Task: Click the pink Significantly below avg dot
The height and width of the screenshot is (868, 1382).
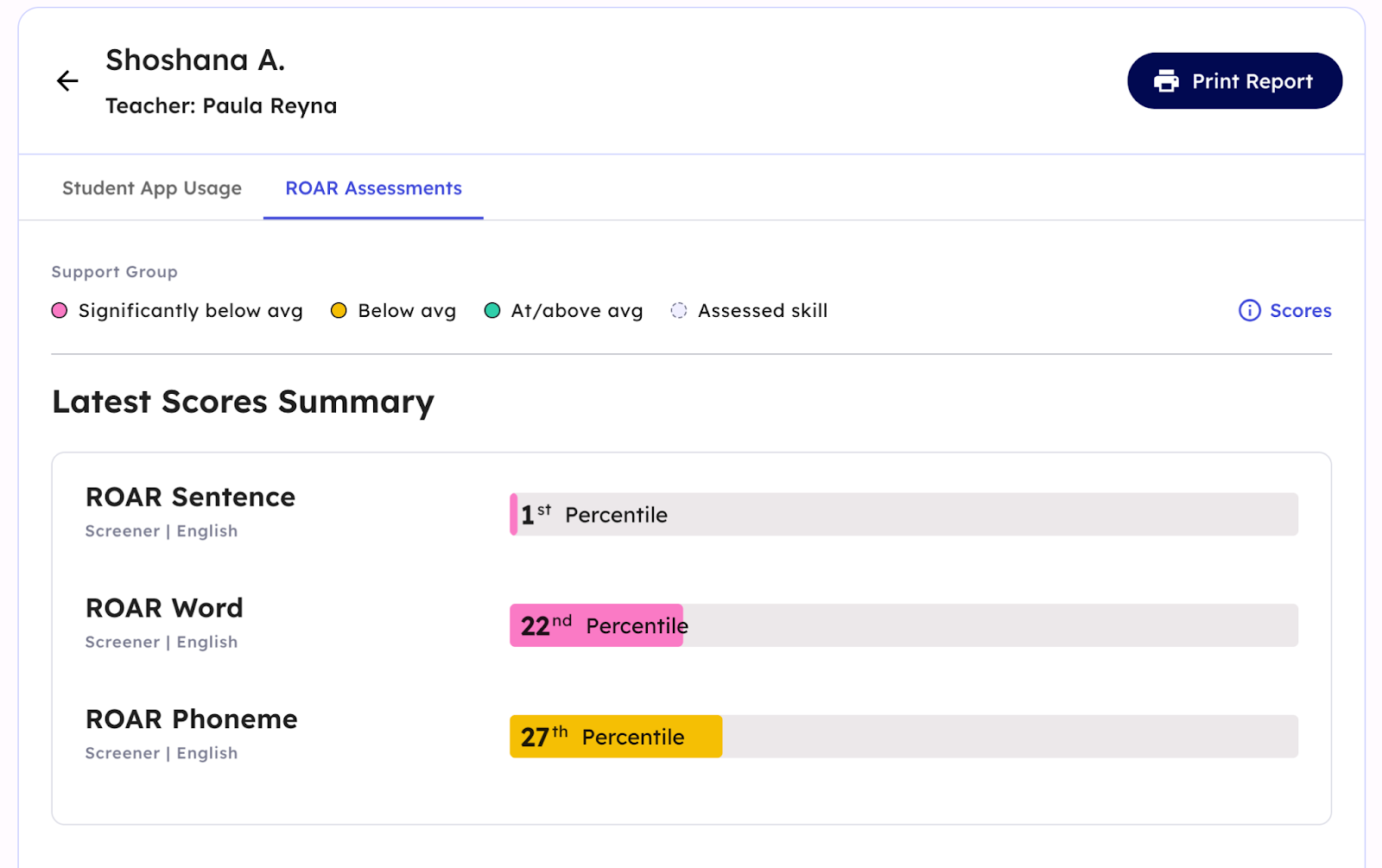Action: coord(60,311)
